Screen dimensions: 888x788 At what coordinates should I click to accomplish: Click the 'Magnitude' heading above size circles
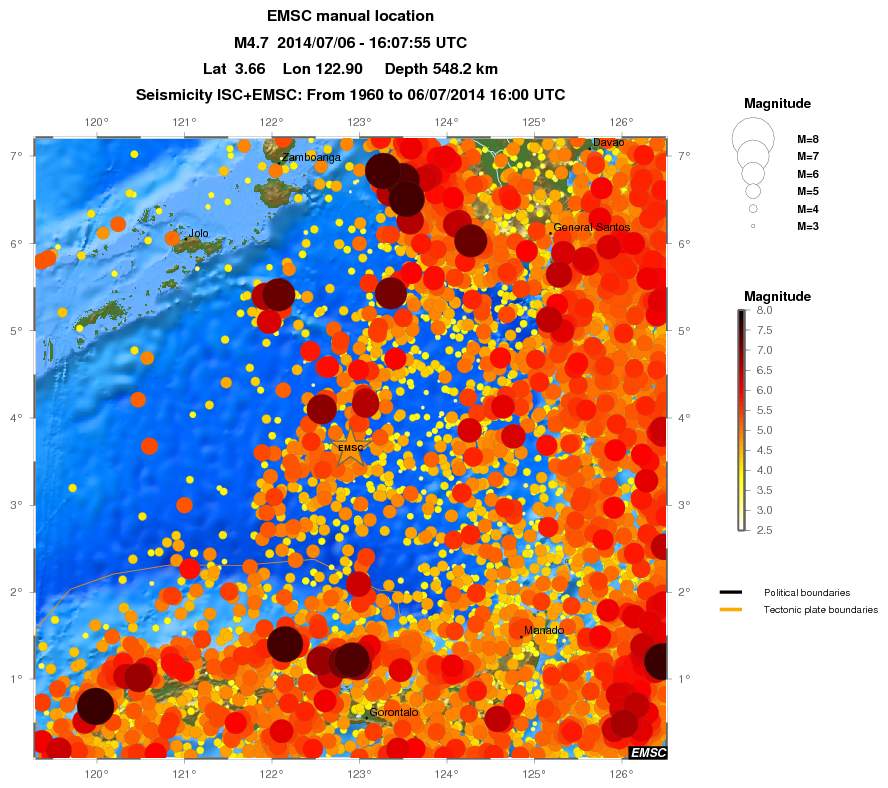[777, 104]
